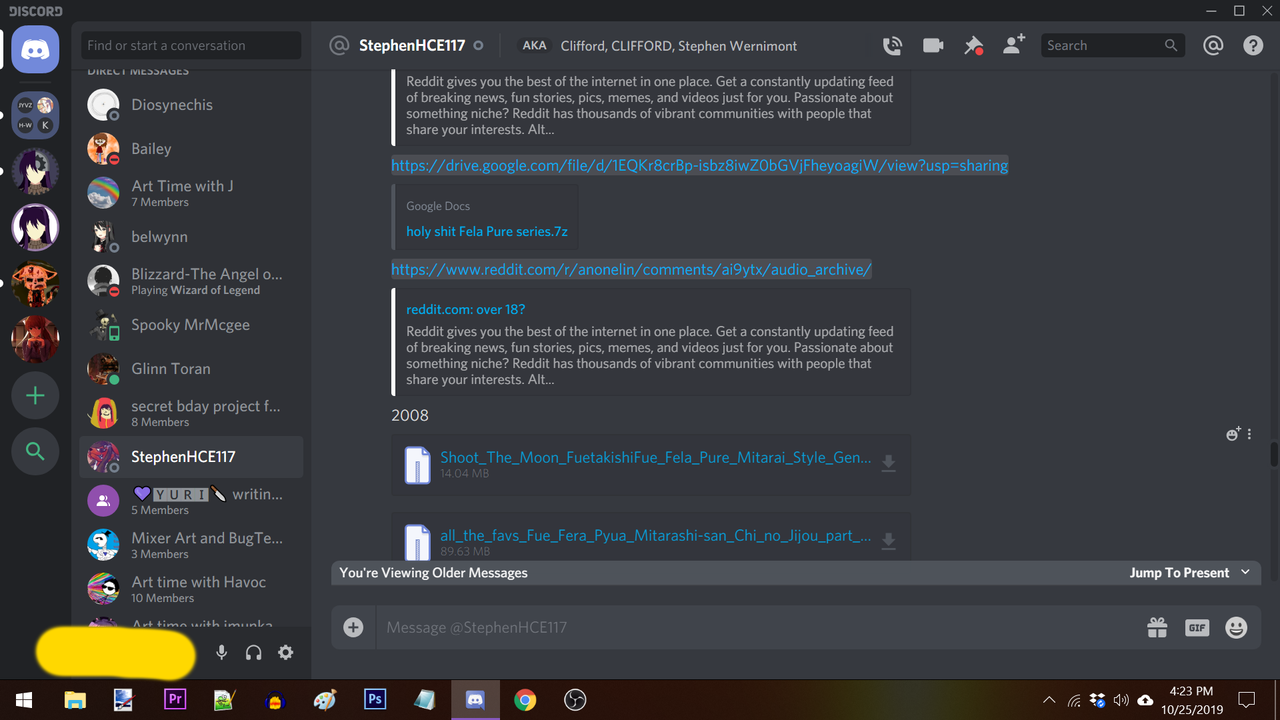This screenshot has height=720, width=1280.
Task: Open holy shit Fela Pure series.7z
Action: [x=487, y=231]
